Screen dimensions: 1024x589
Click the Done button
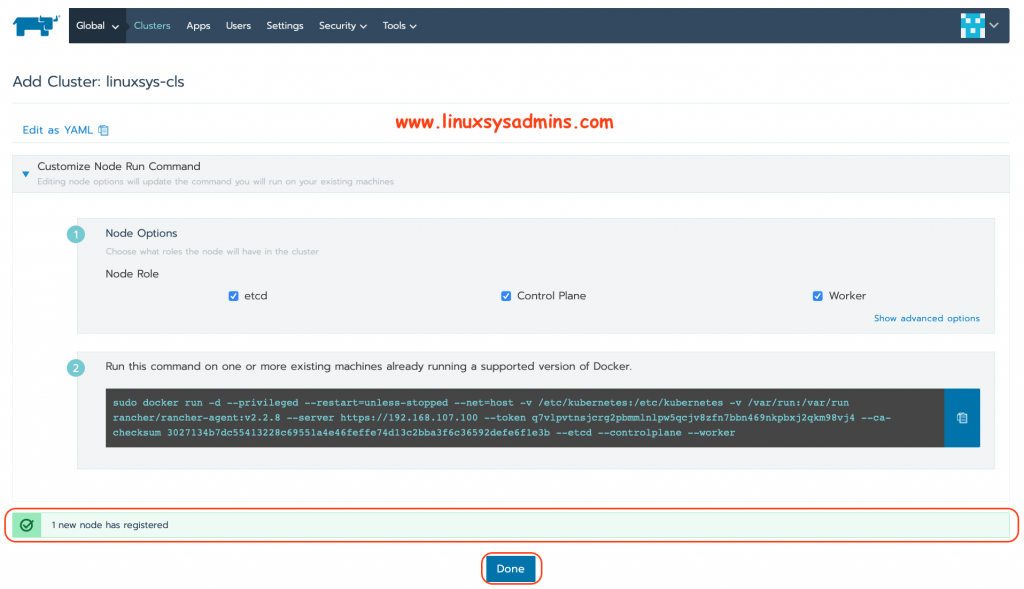tap(511, 569)
